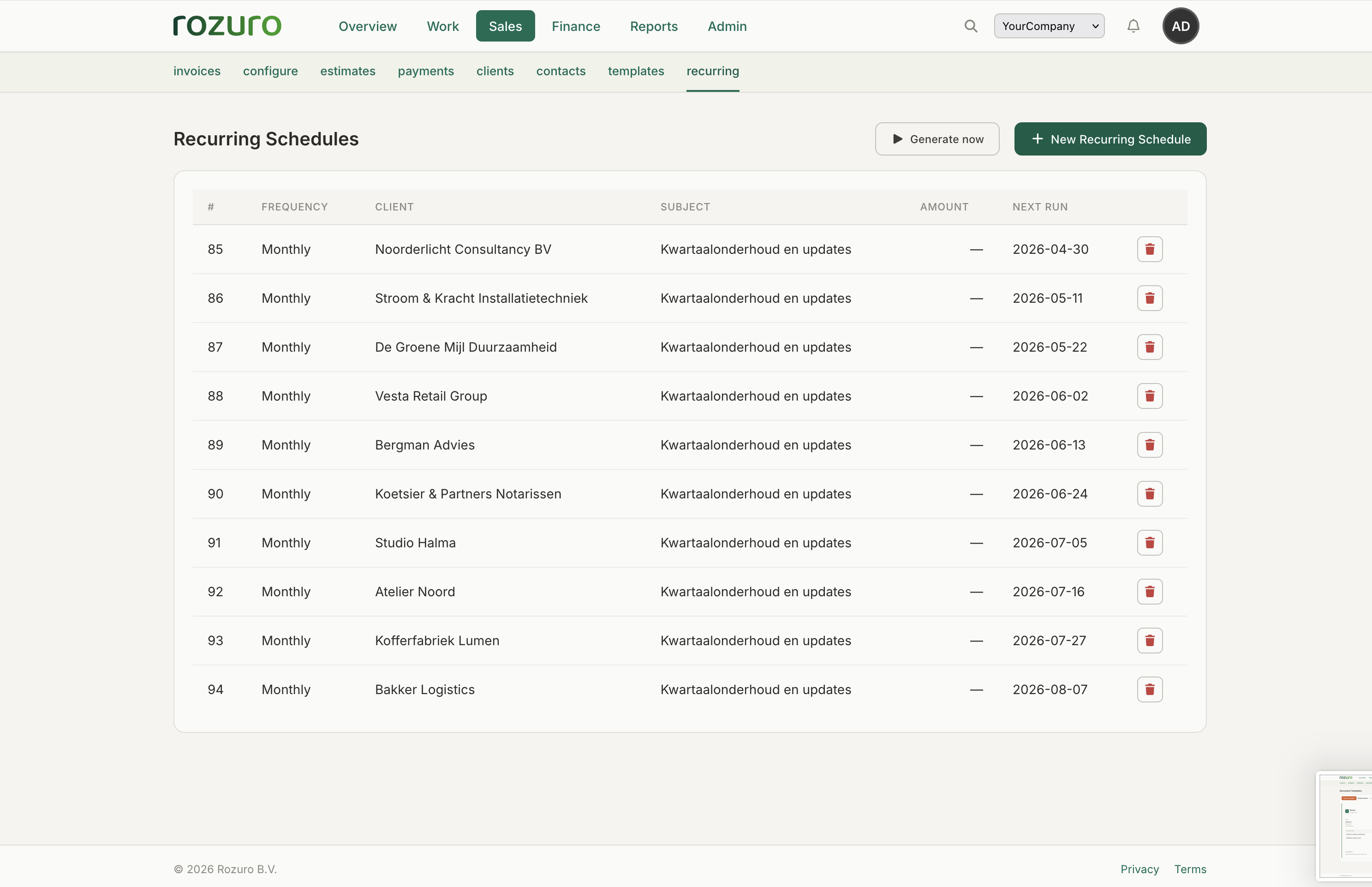The height and width of the screenshot is (887, 1372).
Task: Click the Bakker Logistics client name
Action: 425,690
